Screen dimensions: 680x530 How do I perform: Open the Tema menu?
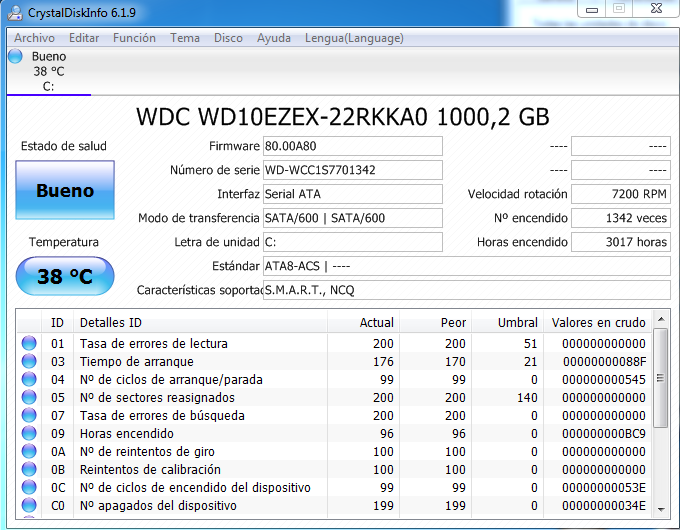pos(185,38)
